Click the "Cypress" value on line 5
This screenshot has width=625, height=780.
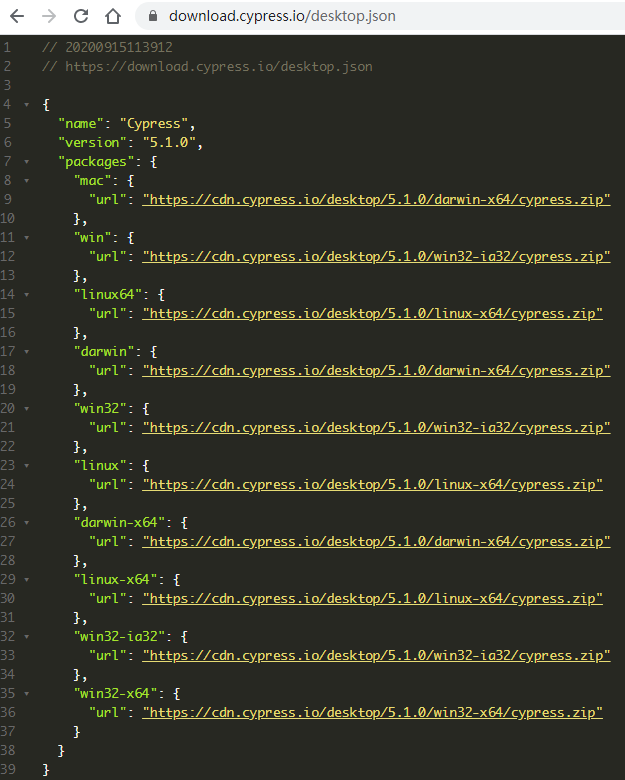click(x=154, y=124)
